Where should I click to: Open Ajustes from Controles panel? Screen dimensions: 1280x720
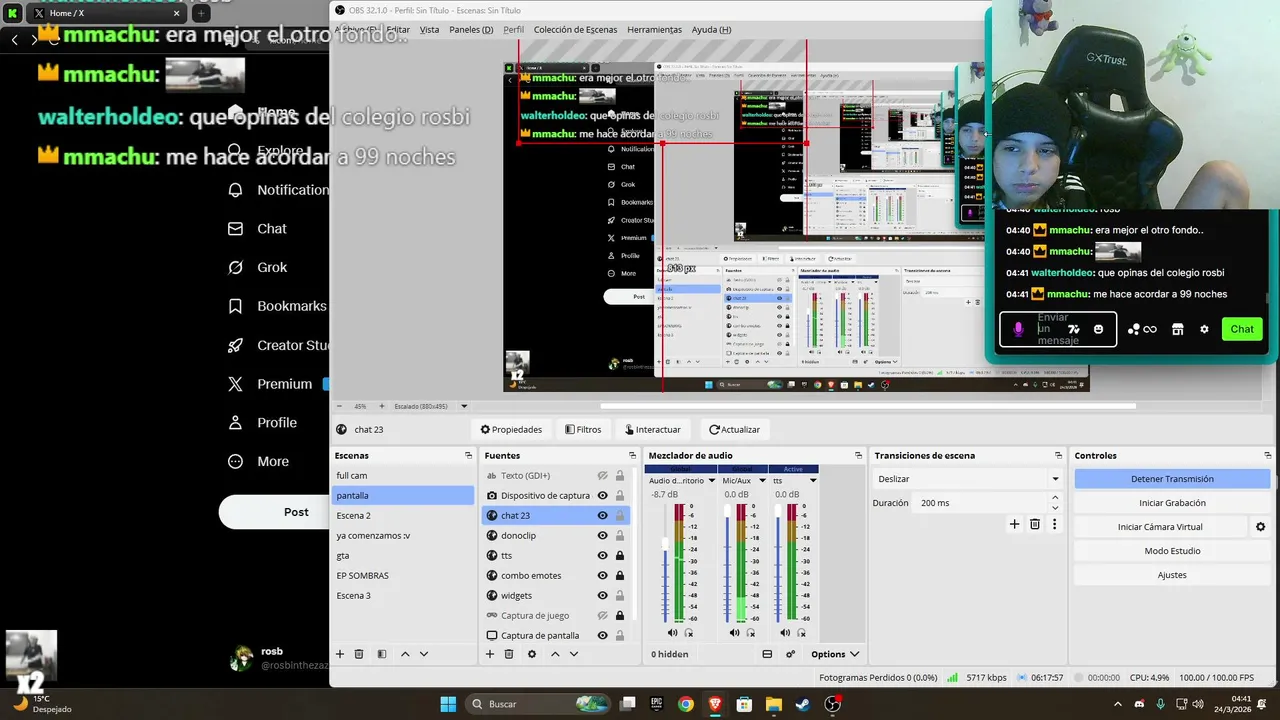[x=1172, y=575]
